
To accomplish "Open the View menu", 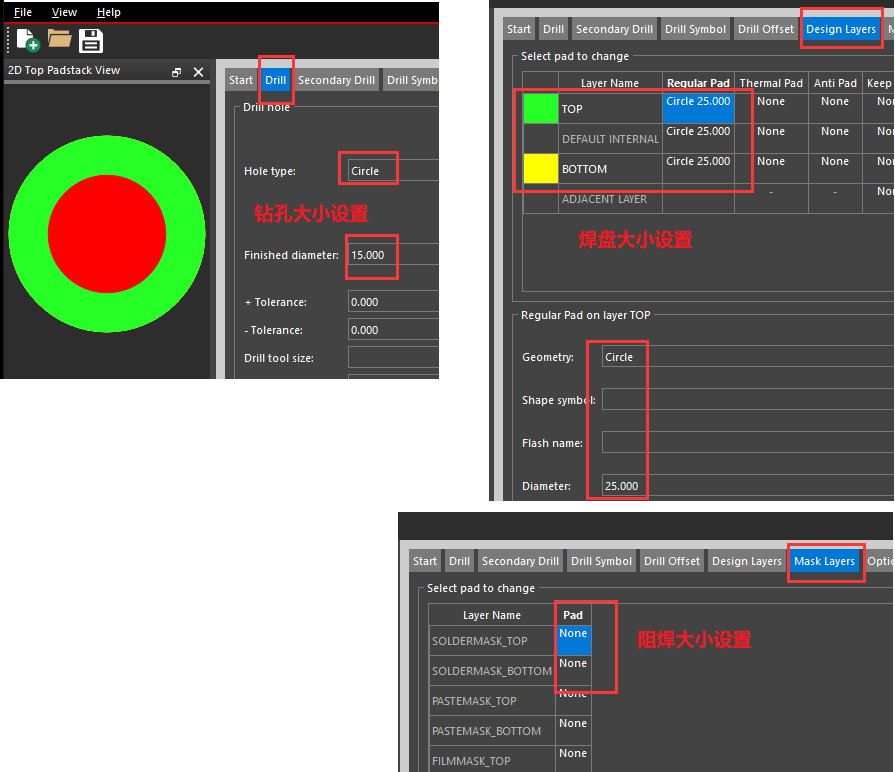I will 64,12.
